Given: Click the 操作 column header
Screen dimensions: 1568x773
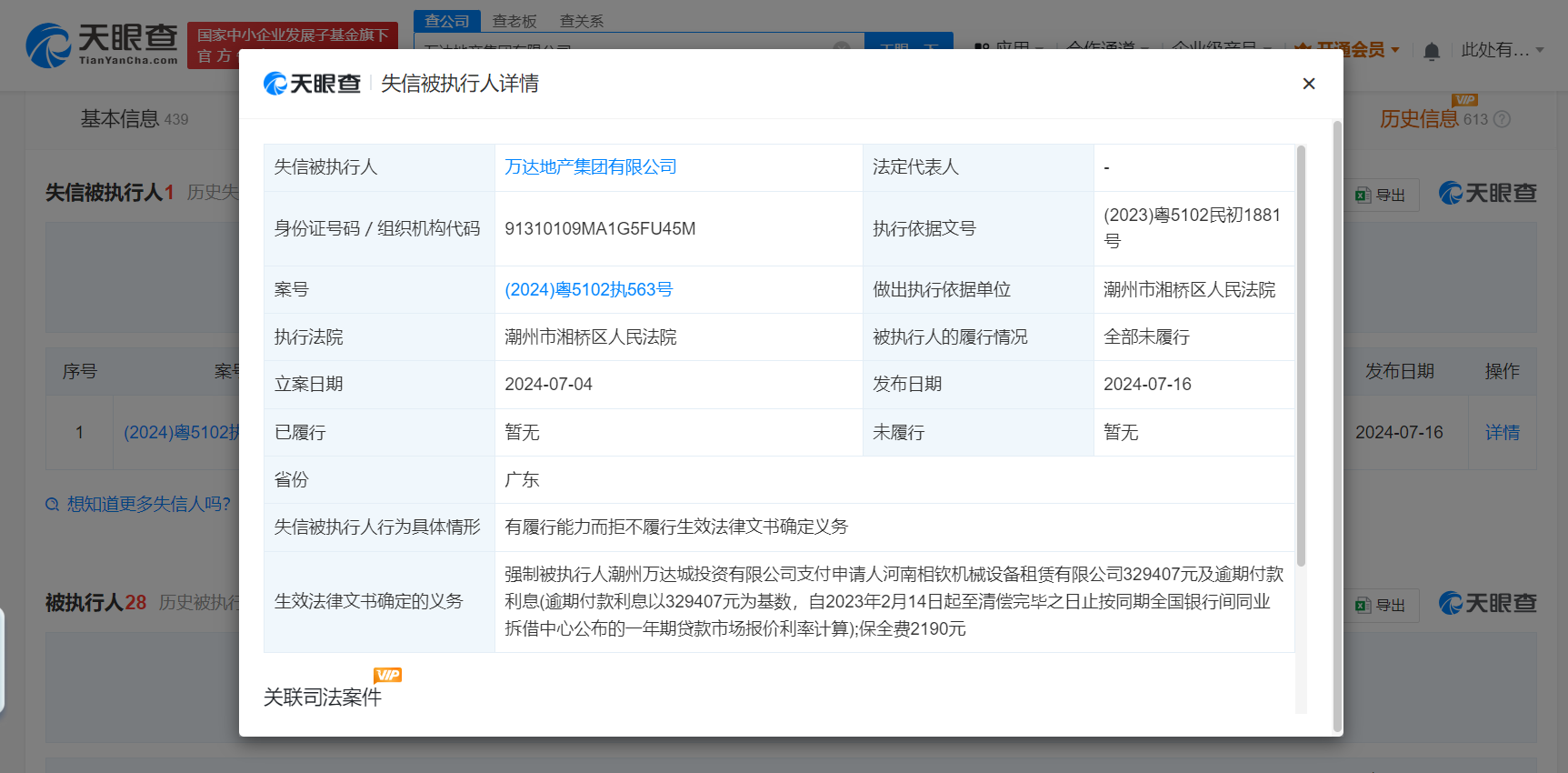Looking at the screenshot, I should pyautogui.click(x=1503, y=372).
